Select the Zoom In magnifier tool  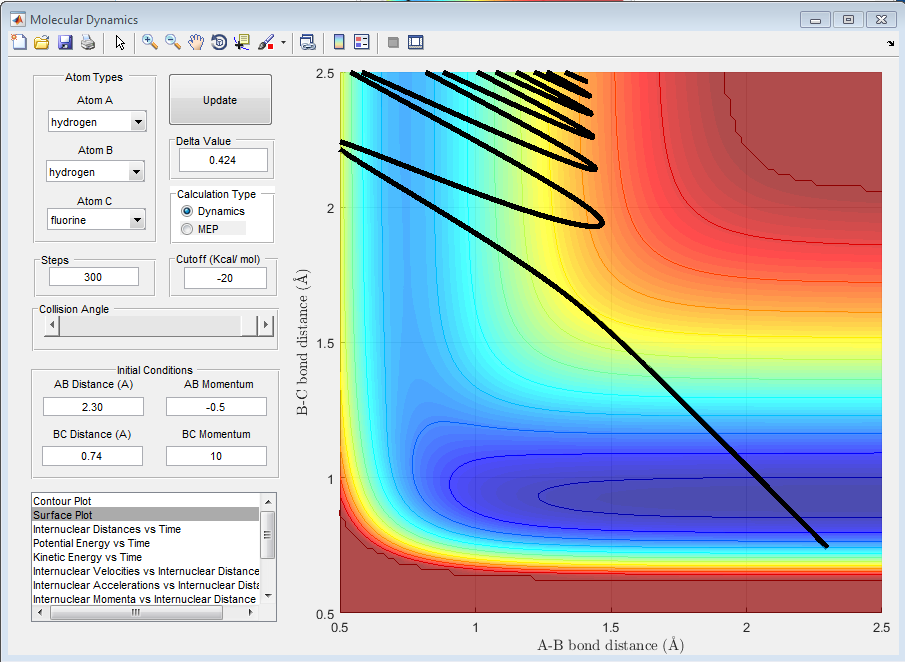click(x=150, y=42)
